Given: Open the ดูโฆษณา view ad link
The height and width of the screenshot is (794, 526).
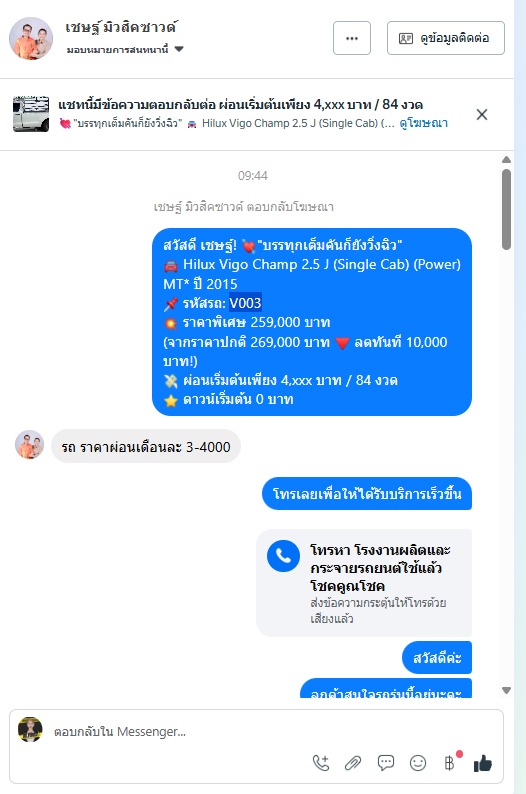Looking at the screenshot, I should [x=424, y=123].
